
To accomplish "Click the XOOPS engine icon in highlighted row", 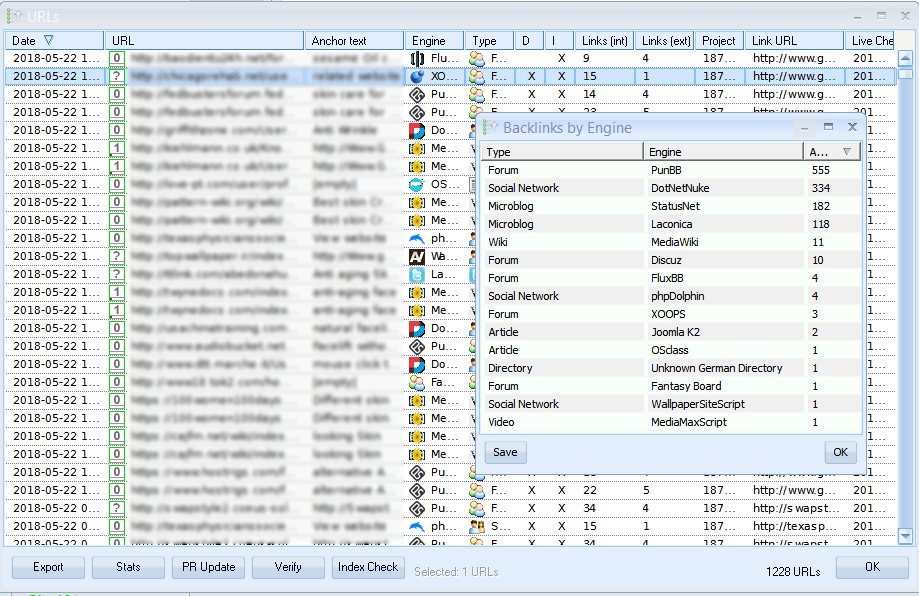I will (418, 77).
